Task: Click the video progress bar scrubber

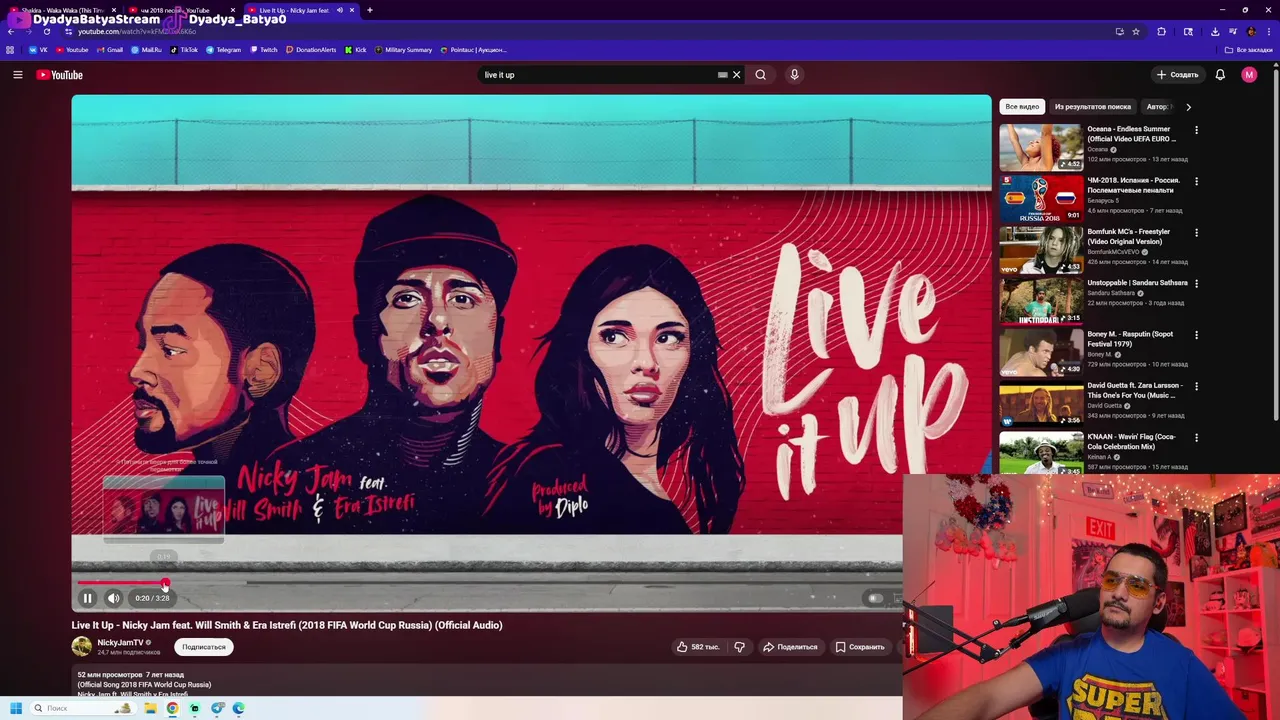Action: [x=166, y=582]
